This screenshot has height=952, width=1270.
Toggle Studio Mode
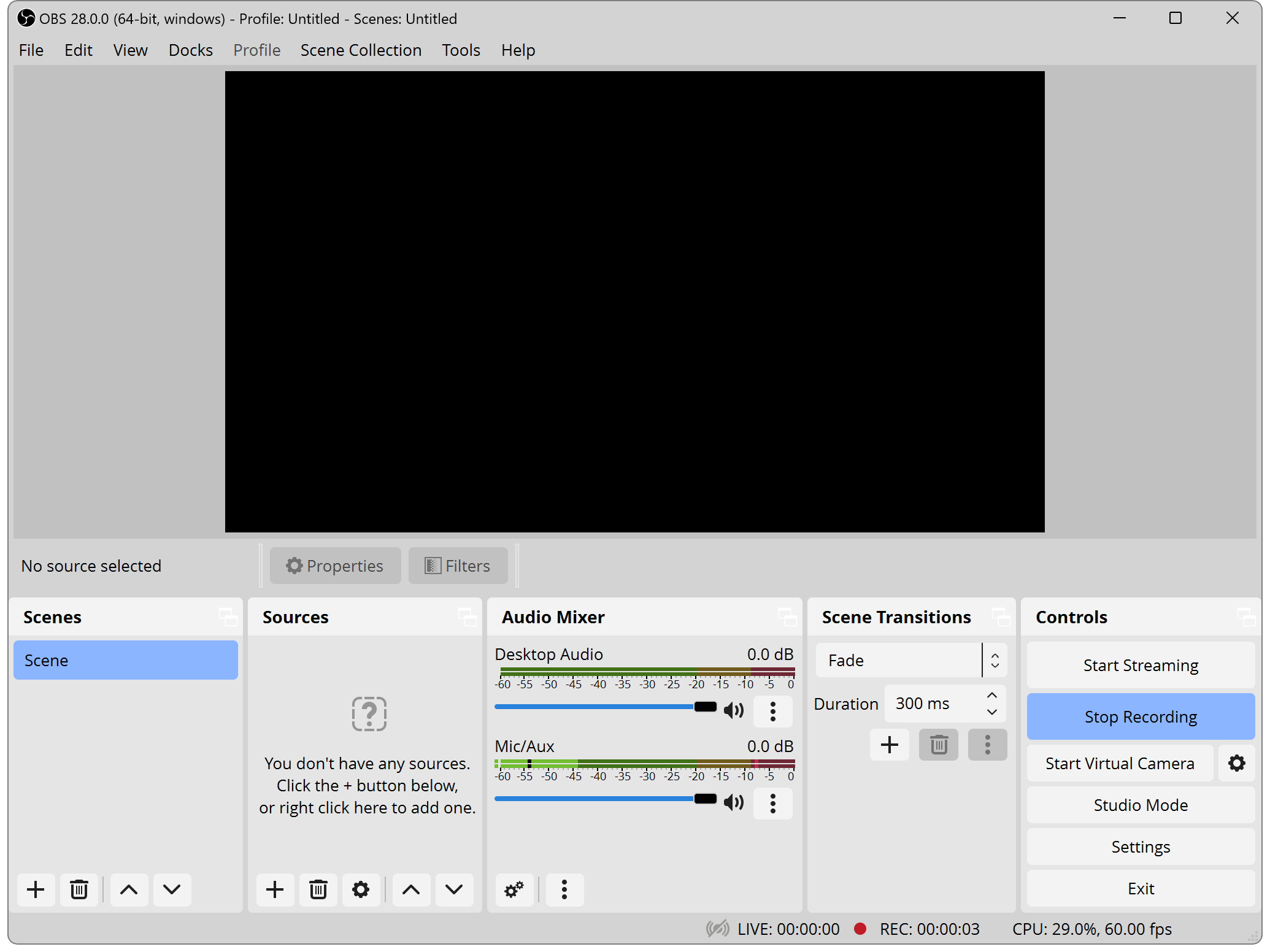[1140, 804]
